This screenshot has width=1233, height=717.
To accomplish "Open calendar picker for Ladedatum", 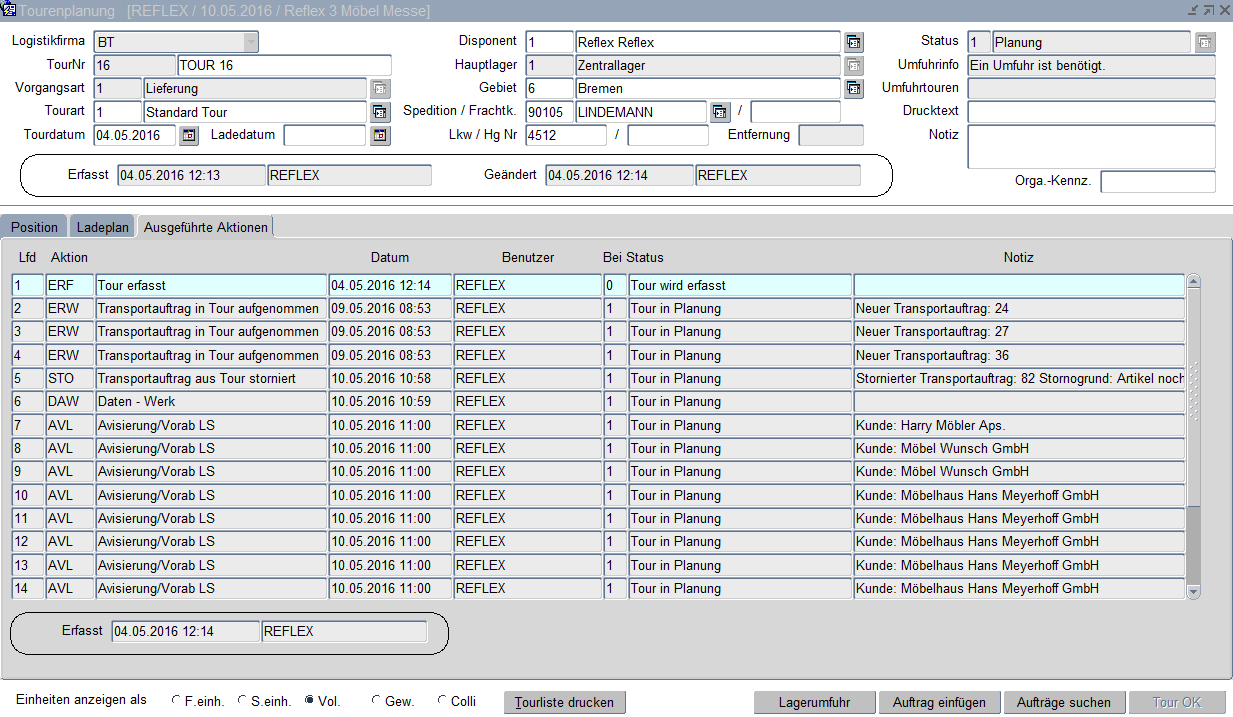I will pyautogui.click(x=380, y=135).
